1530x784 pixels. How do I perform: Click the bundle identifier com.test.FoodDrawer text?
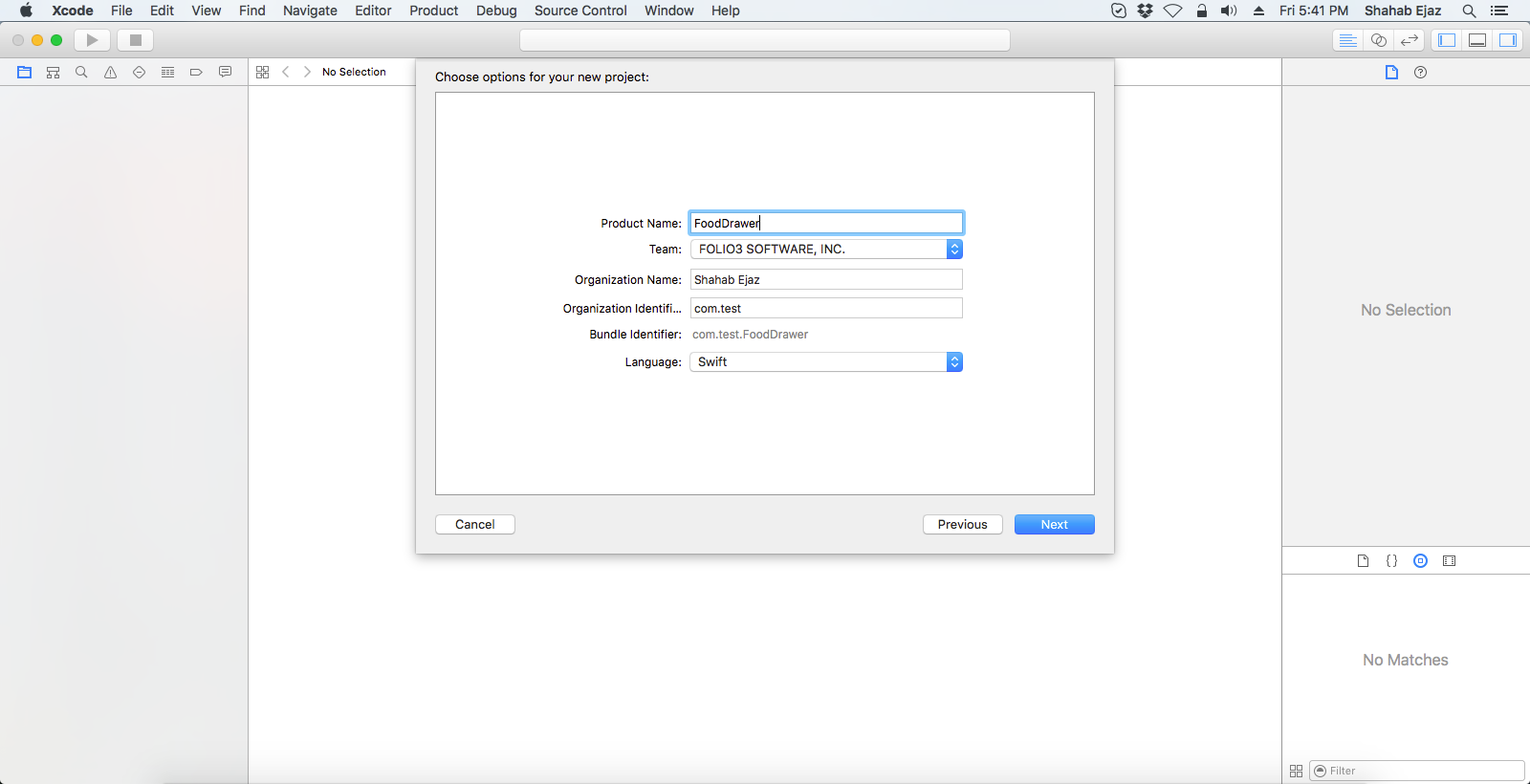(751, 335)
